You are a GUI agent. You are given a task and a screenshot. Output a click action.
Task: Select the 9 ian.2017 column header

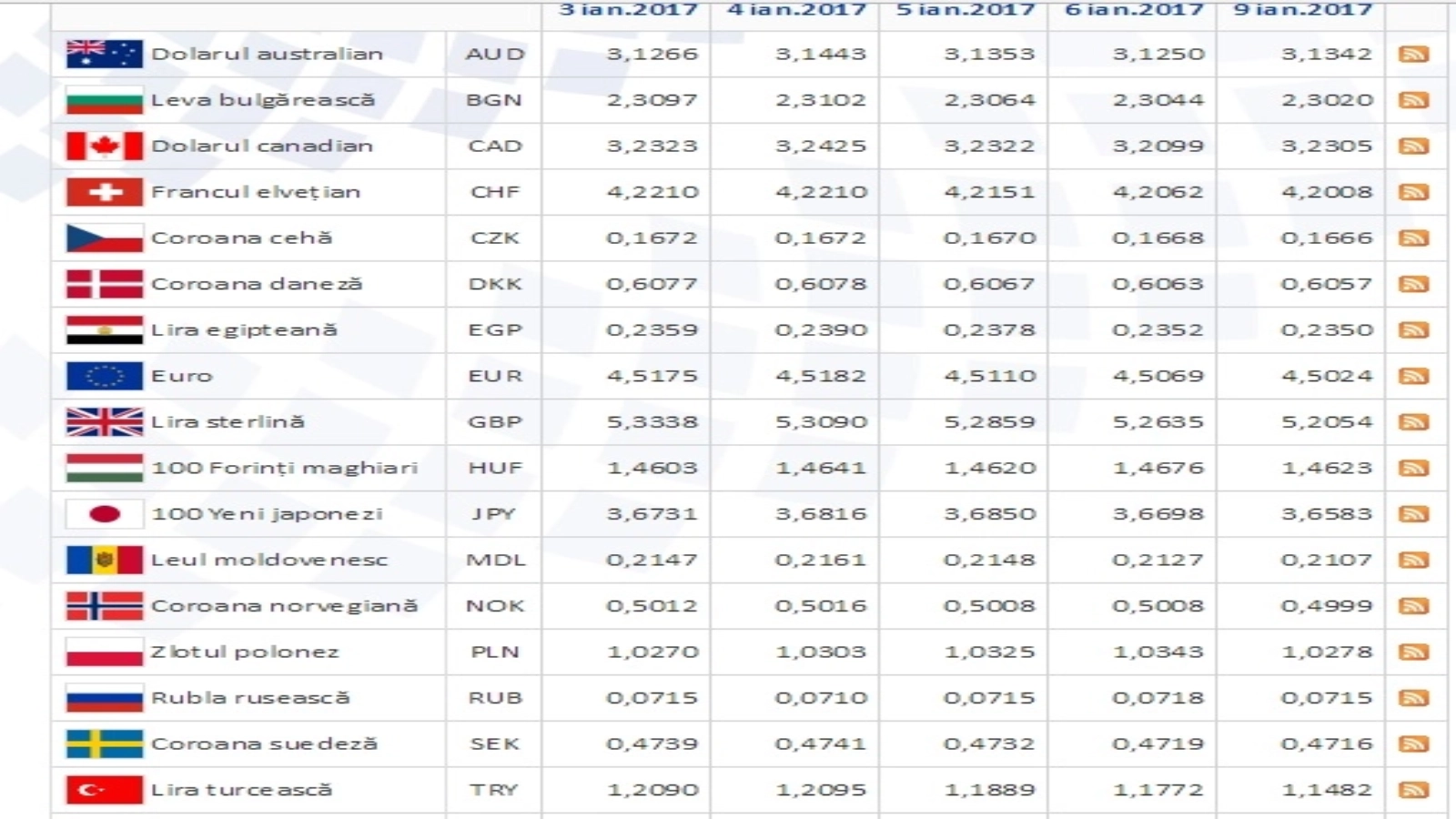(x=1302, y=10)
